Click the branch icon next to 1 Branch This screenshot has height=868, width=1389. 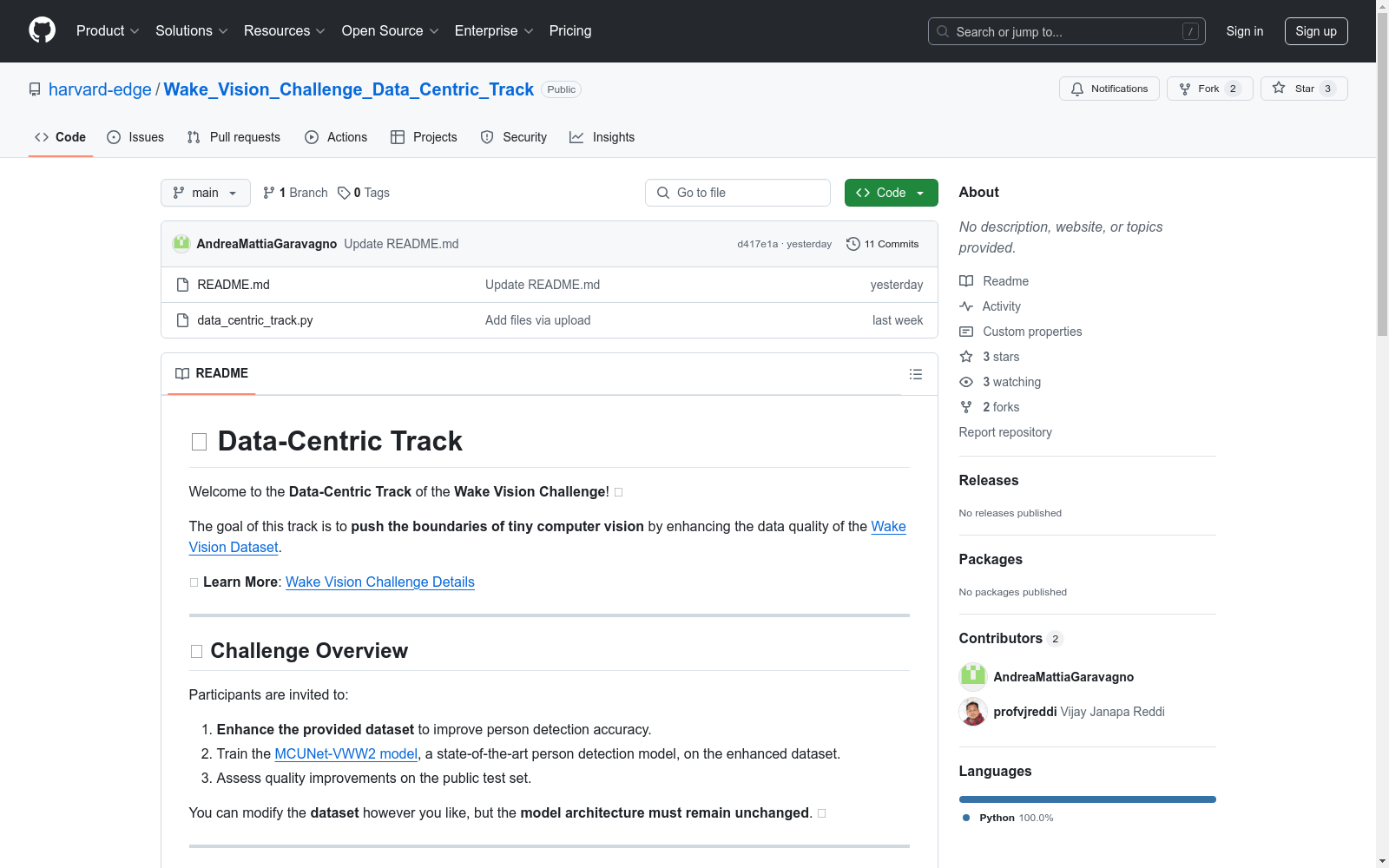tap(269, 193)
